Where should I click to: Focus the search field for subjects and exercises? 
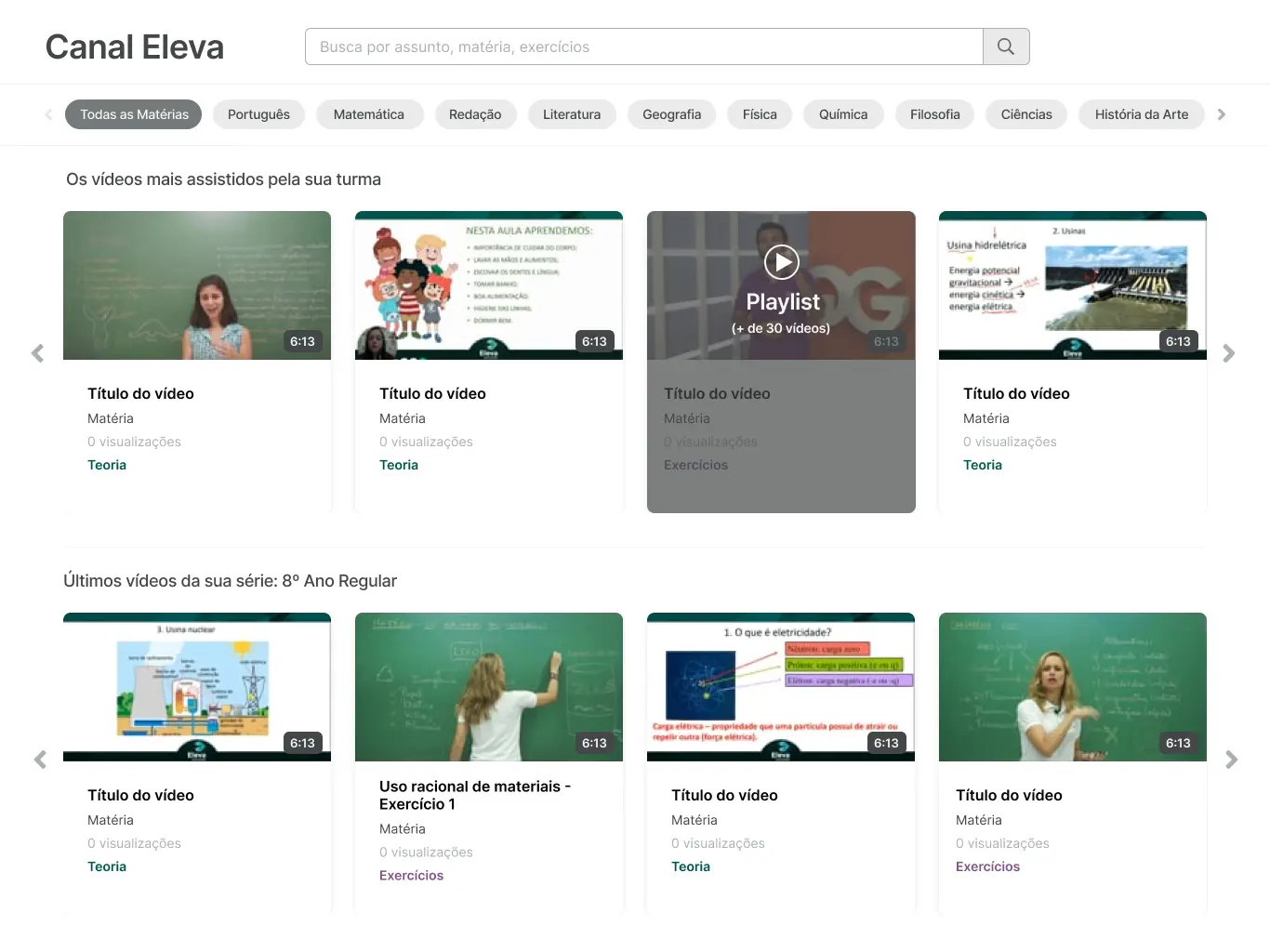click(644, 46)
